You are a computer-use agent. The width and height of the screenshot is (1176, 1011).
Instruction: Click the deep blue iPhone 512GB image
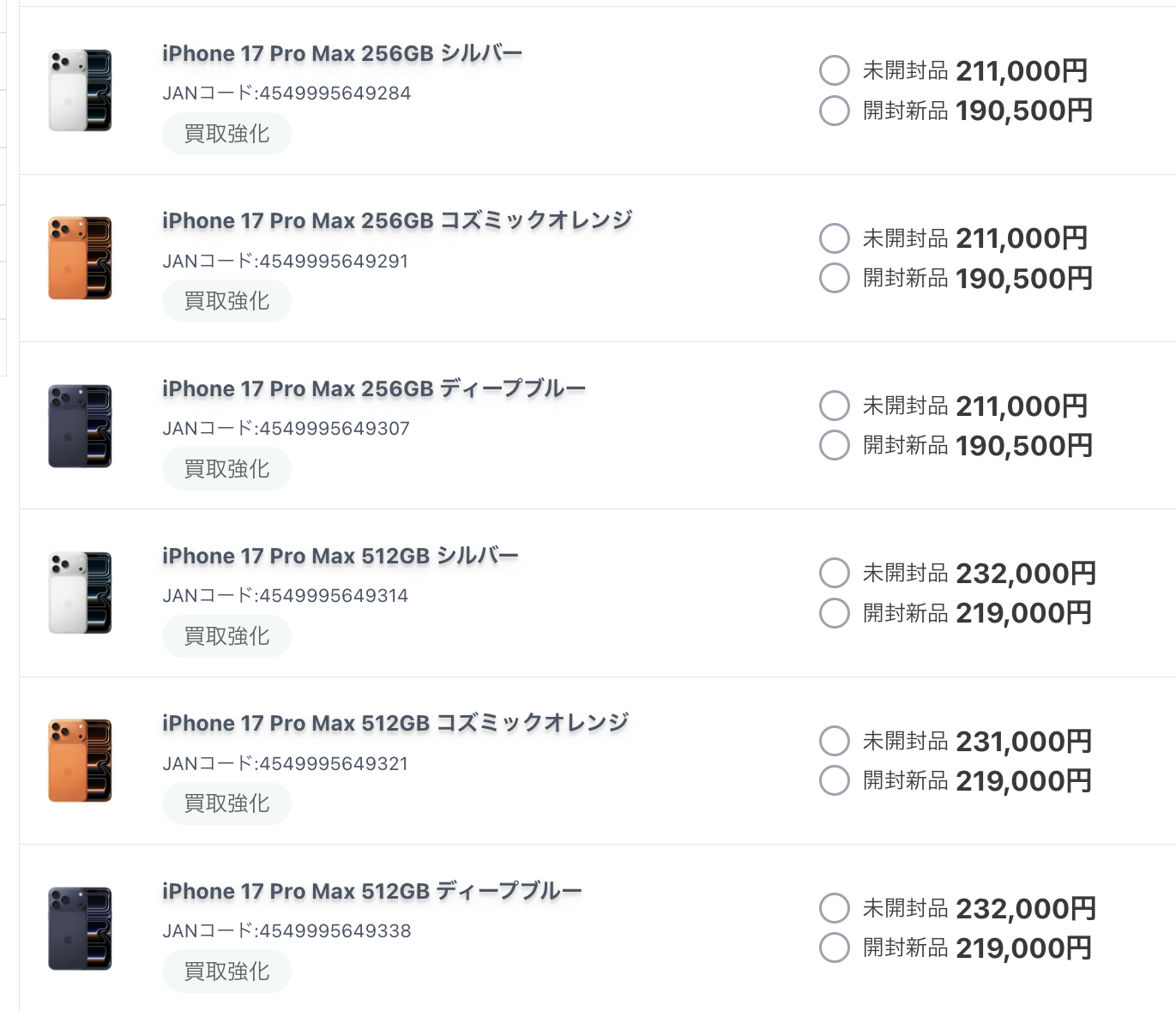[x=80, y=928]
